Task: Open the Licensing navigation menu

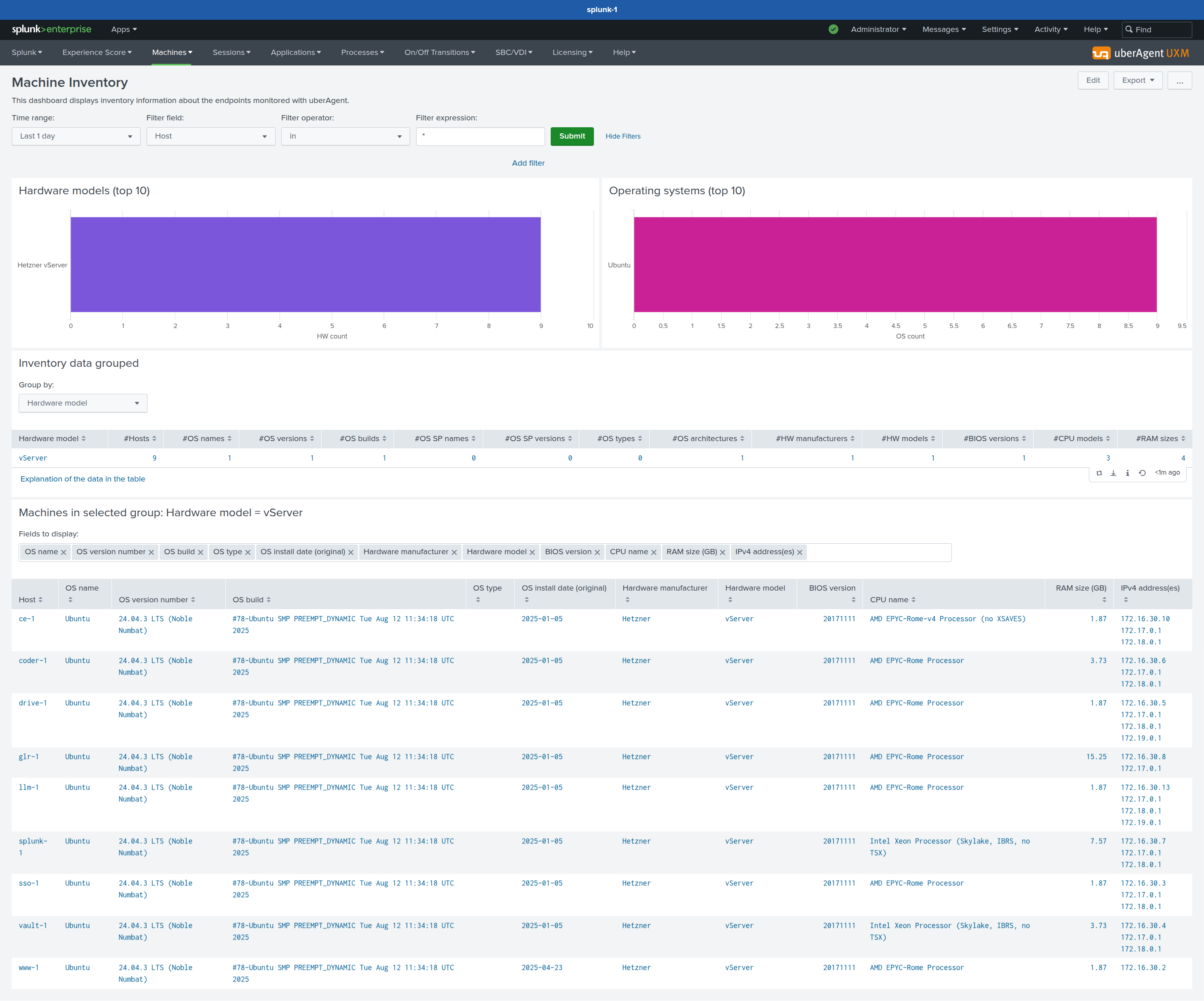Action: [x=572, y=52]
